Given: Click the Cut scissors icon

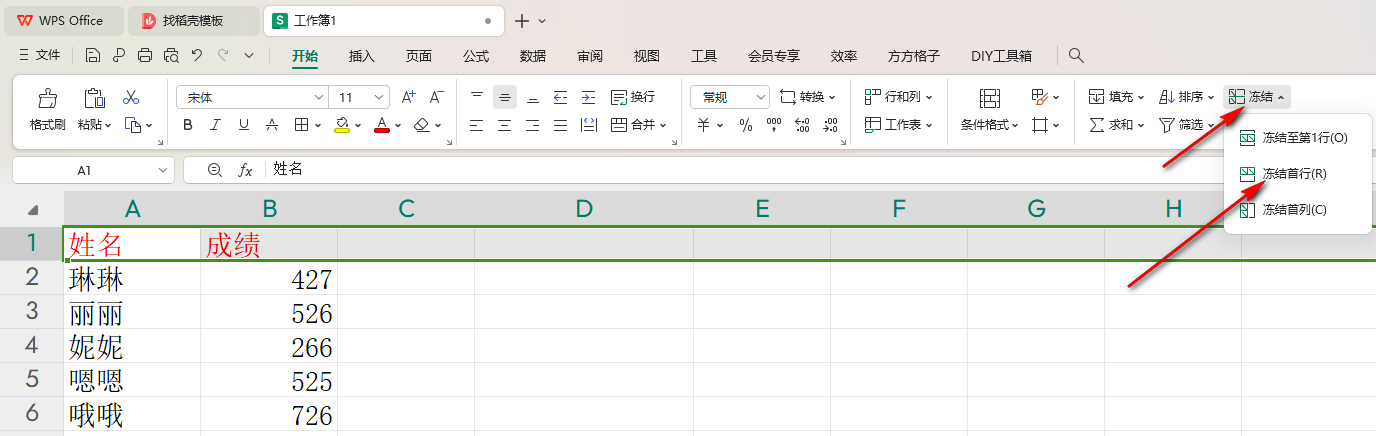Looking at the screenshot, I should [x=131, y=97].
